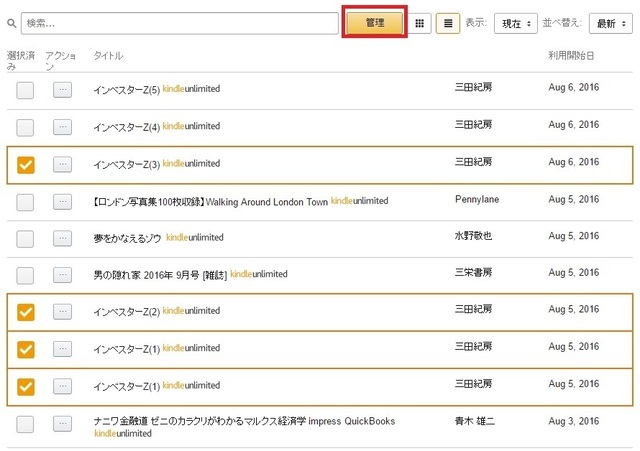Open the title インベスターZ(4)
The height and width of the screenshot is (451, 640).
(127, 127)
